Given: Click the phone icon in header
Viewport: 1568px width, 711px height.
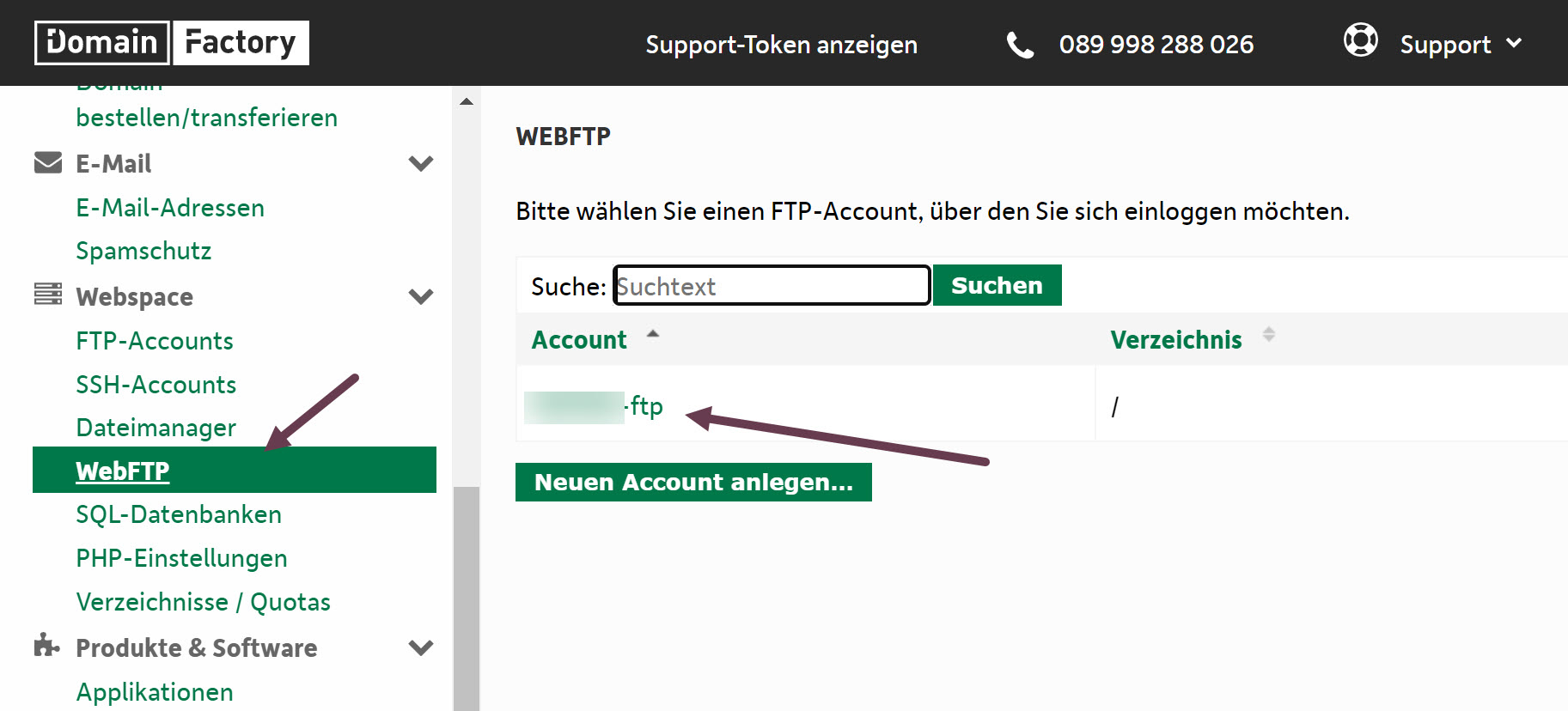Looking at the screenshot, I should pyautogui.click(x=1020, y=45).
